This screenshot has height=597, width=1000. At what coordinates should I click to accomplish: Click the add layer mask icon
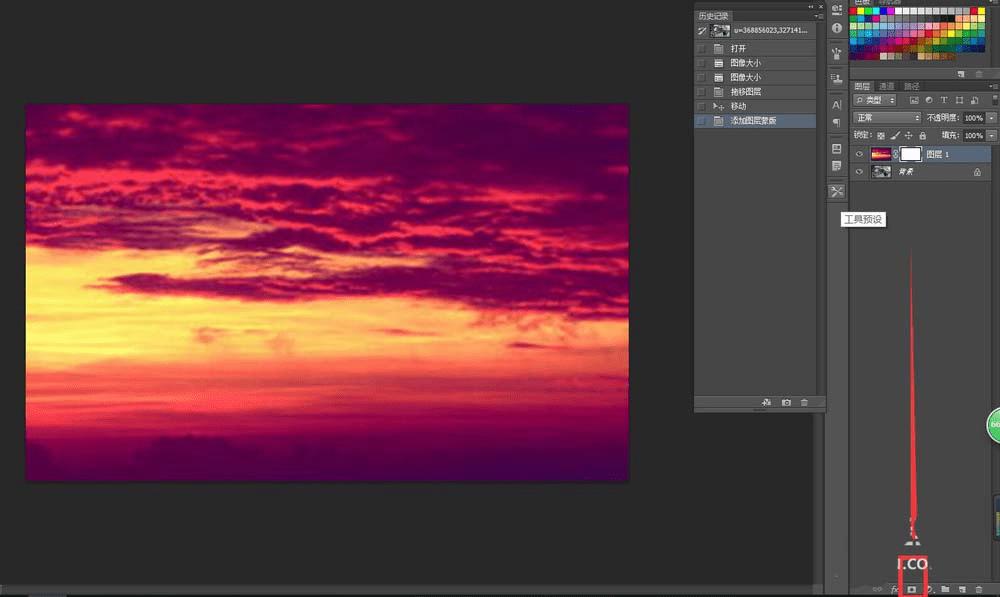click(911, 589)
